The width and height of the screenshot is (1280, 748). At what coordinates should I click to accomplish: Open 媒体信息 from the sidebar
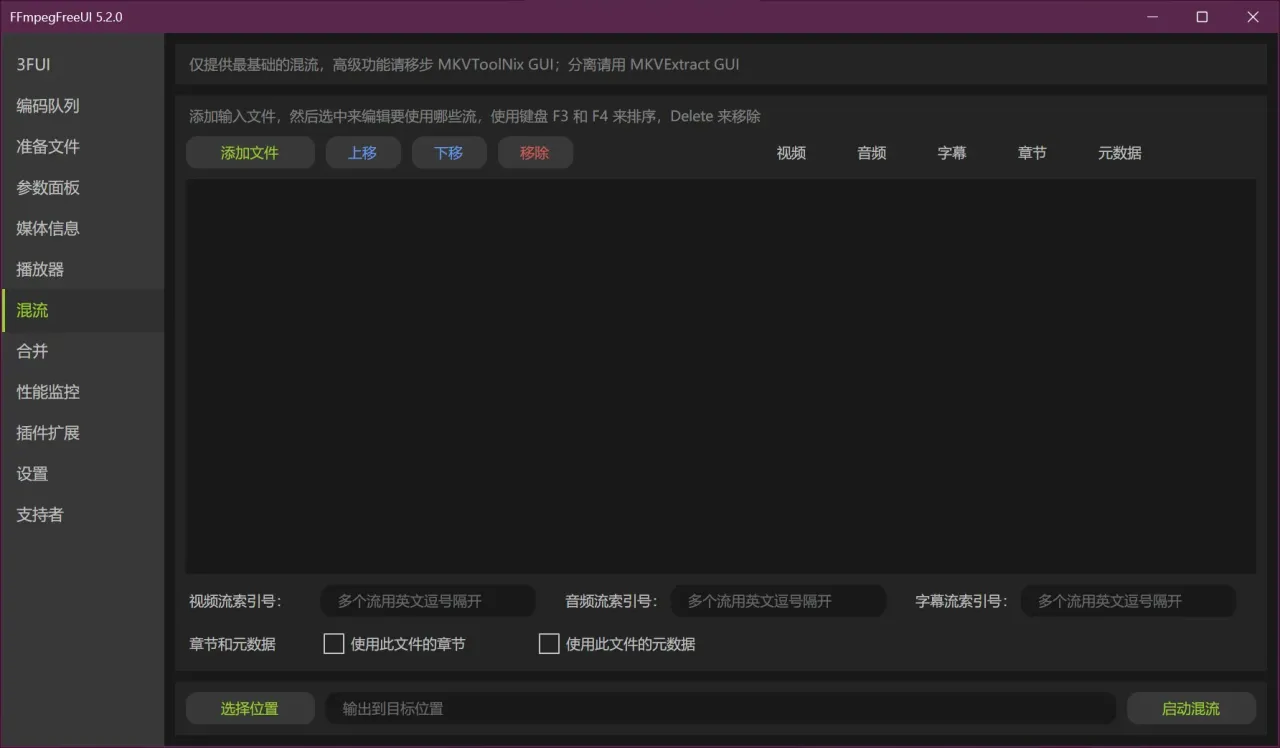pos(82,229)
